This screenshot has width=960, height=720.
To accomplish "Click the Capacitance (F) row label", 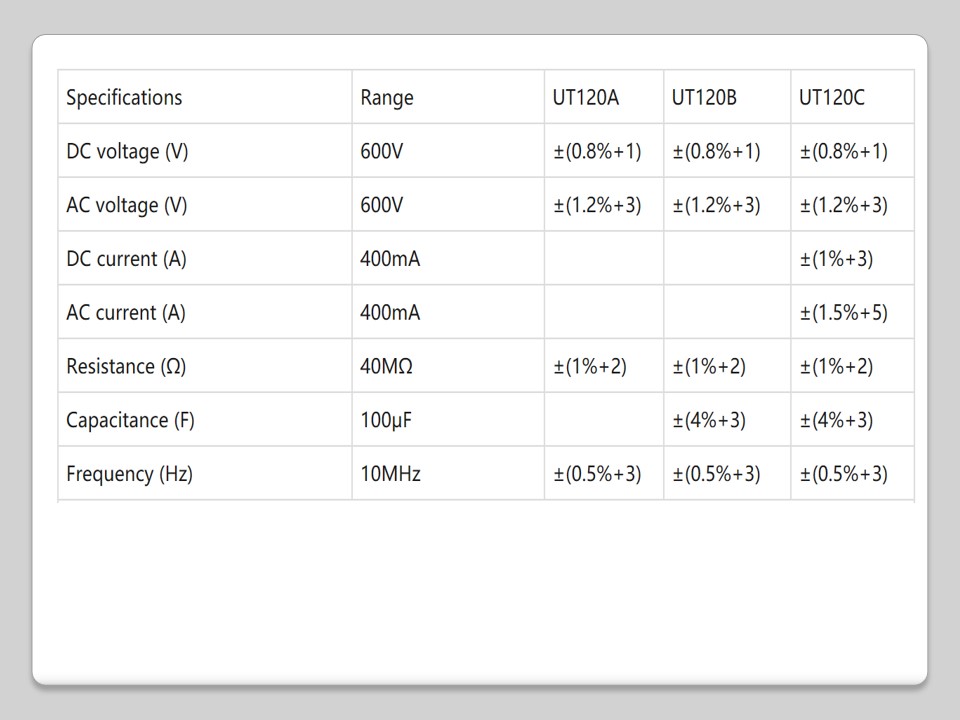I will 130,420.
